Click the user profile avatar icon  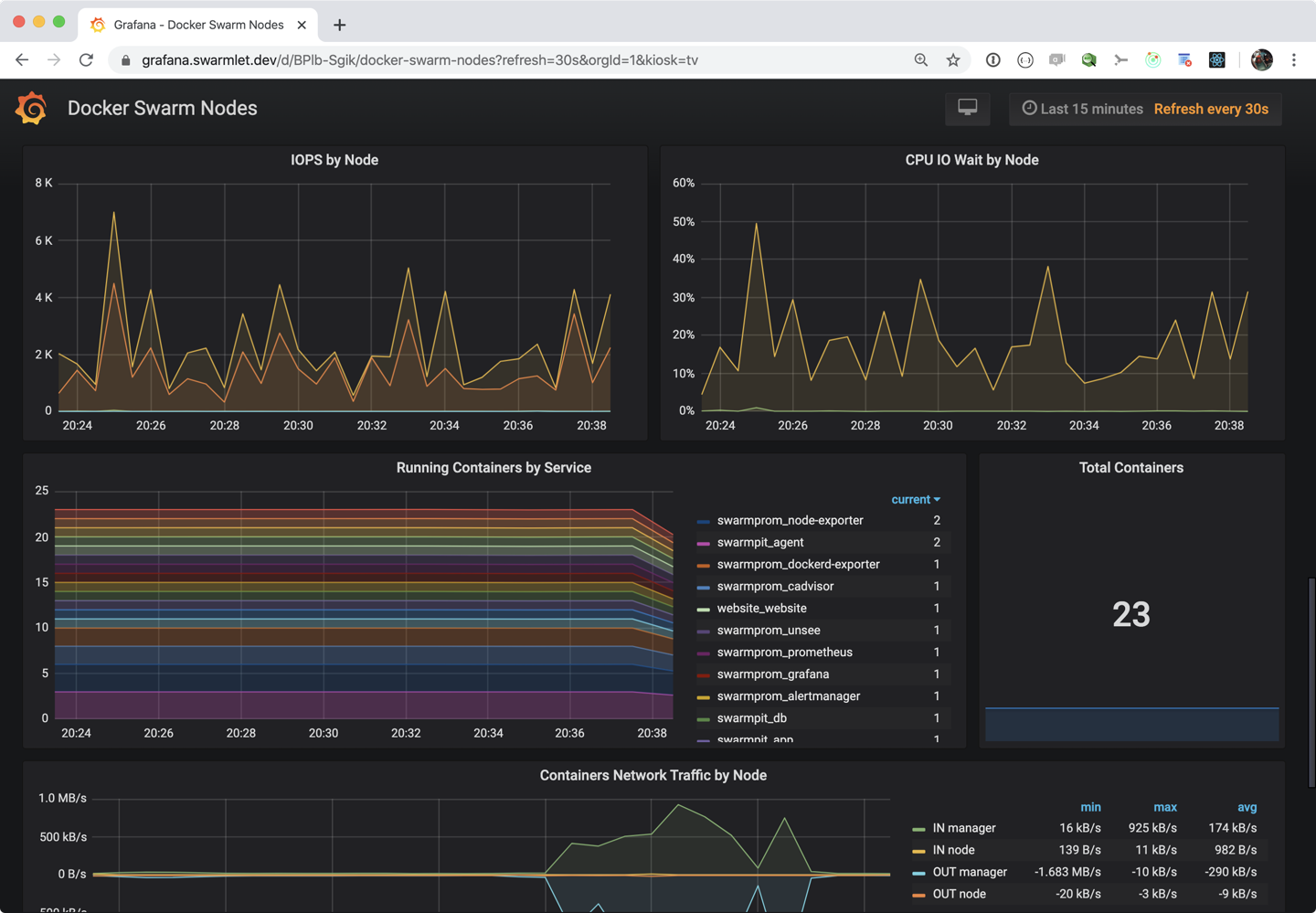click(1261, 60)
